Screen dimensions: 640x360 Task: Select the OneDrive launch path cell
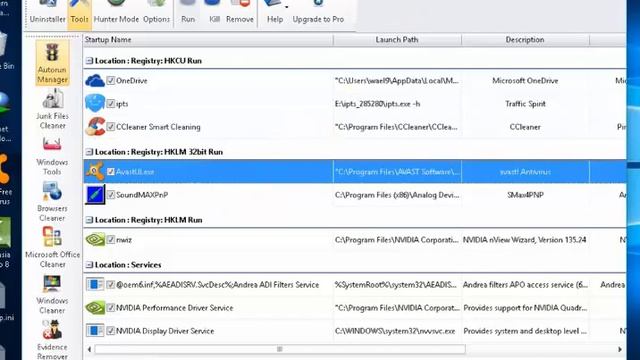click(397, 80)
